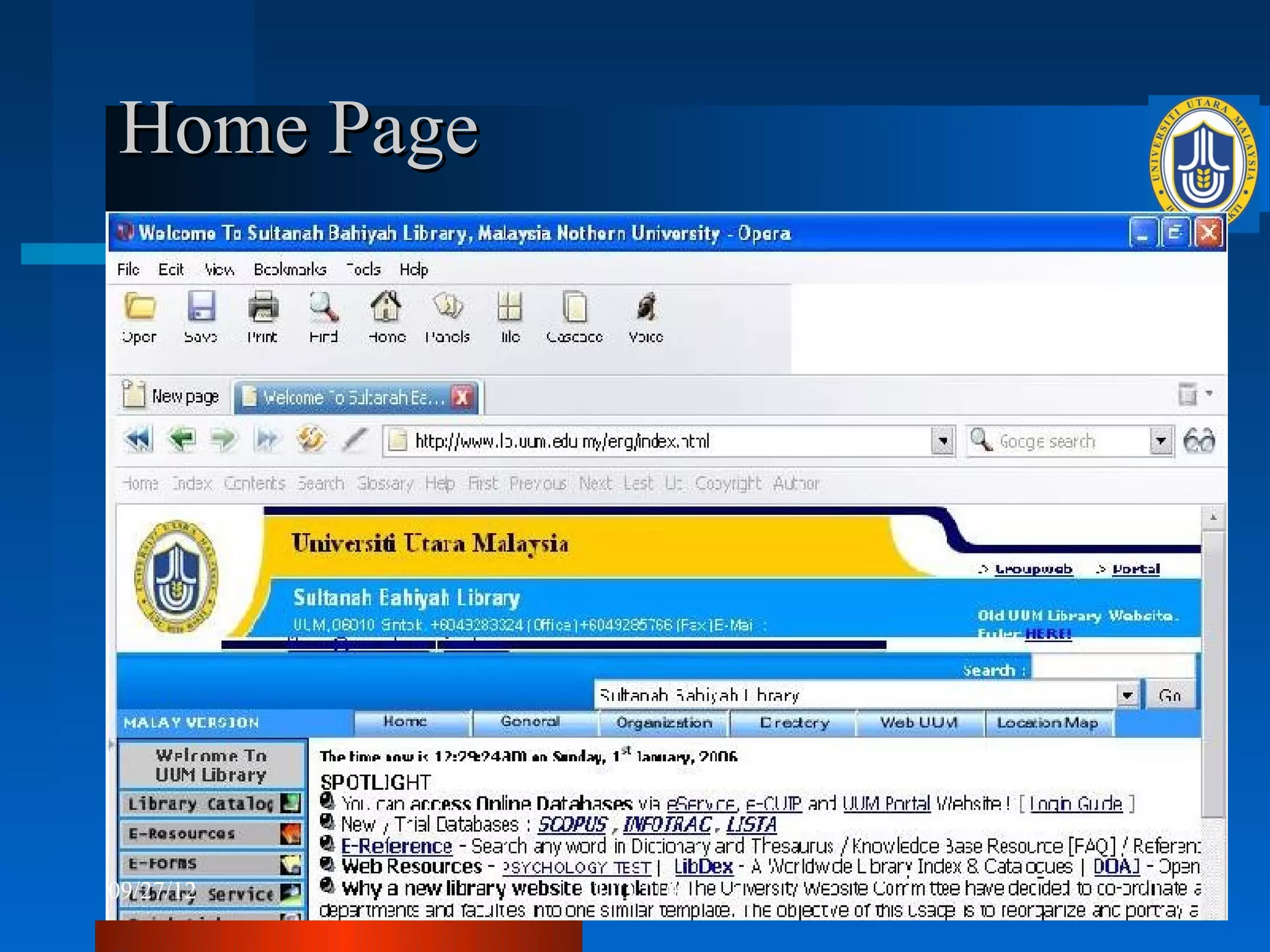This screenshot has height=952, width=1270.
Task: Click the Cascade windows toolbar icon
Action: (574, 306)
